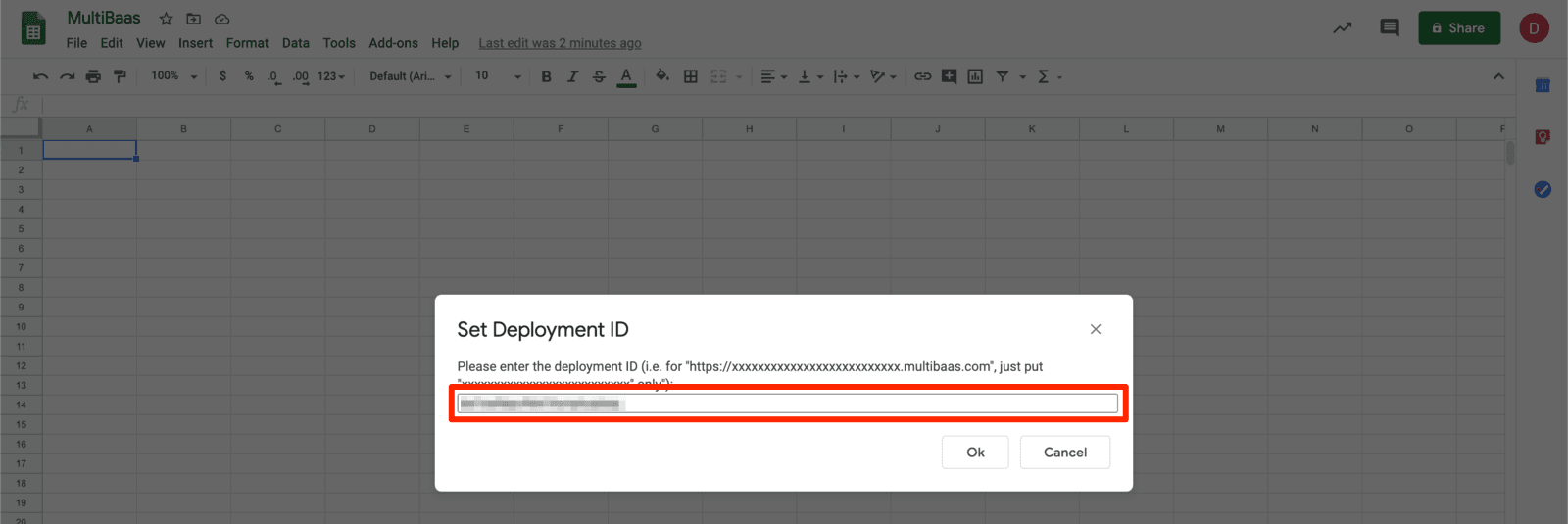Decrease decimal places icon
1568x524 pixels.
tap(273, 76)
